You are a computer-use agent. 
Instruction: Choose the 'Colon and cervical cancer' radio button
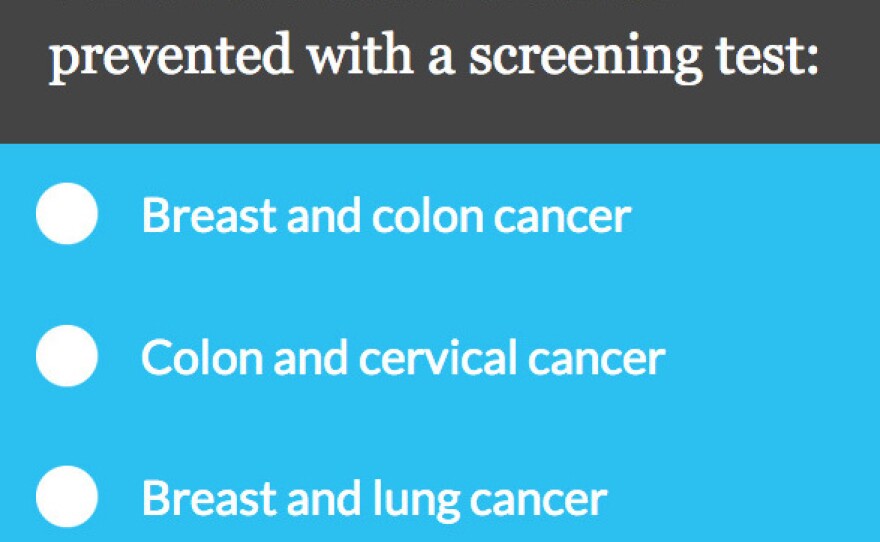tap(67, 356)
